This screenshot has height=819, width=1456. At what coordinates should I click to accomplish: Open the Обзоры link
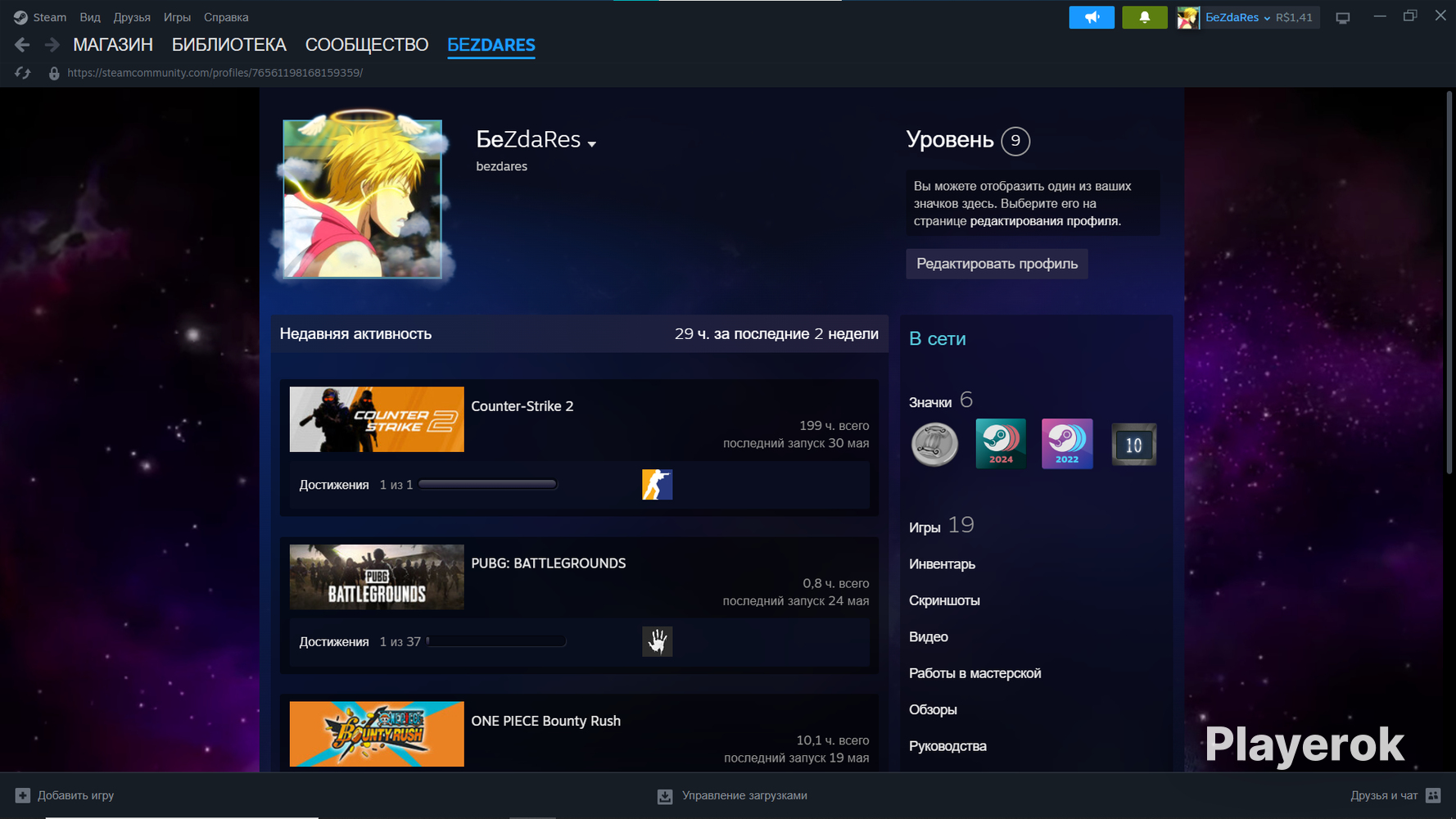pyautogui.click(x=933, y=710)
